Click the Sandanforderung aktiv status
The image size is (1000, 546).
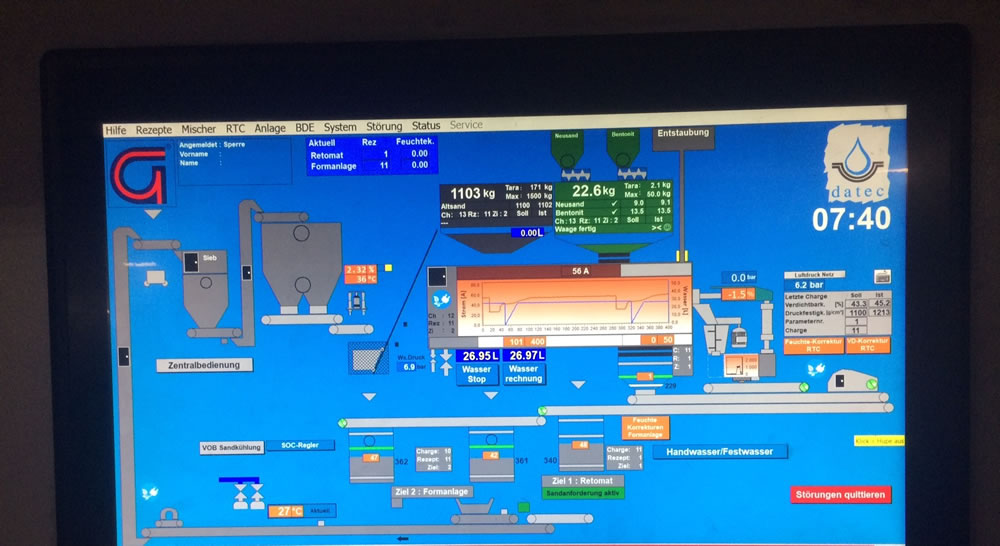pyautogui.click(x=582, y=493)
